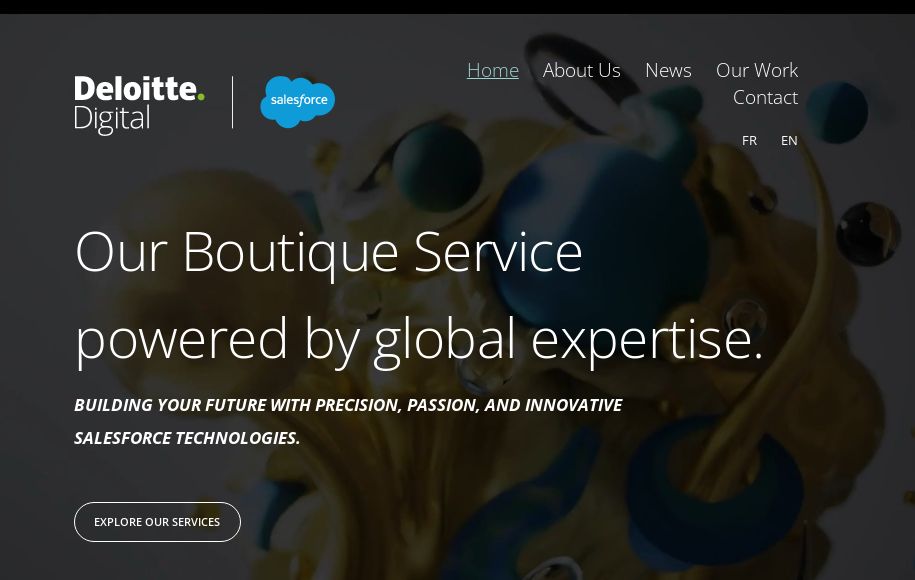Click the 'salesforce' text inside the blue cloud
The image size is (915, 580).
297,99
